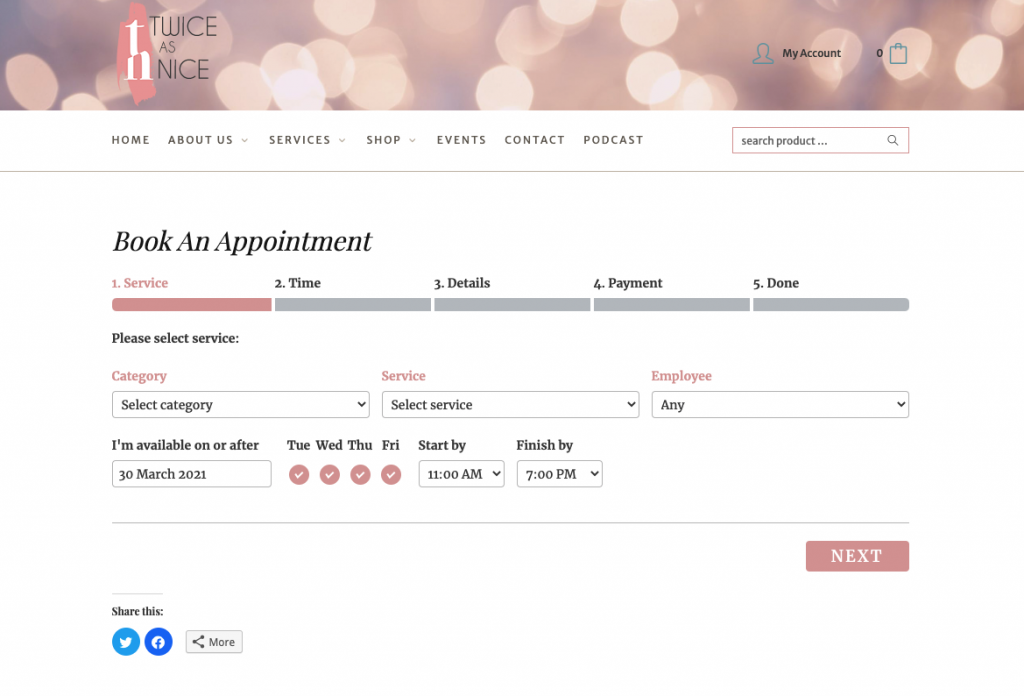Toggle the Fri availability checkbox
This screenshot has height=696, width=1024.
[391, 475]
